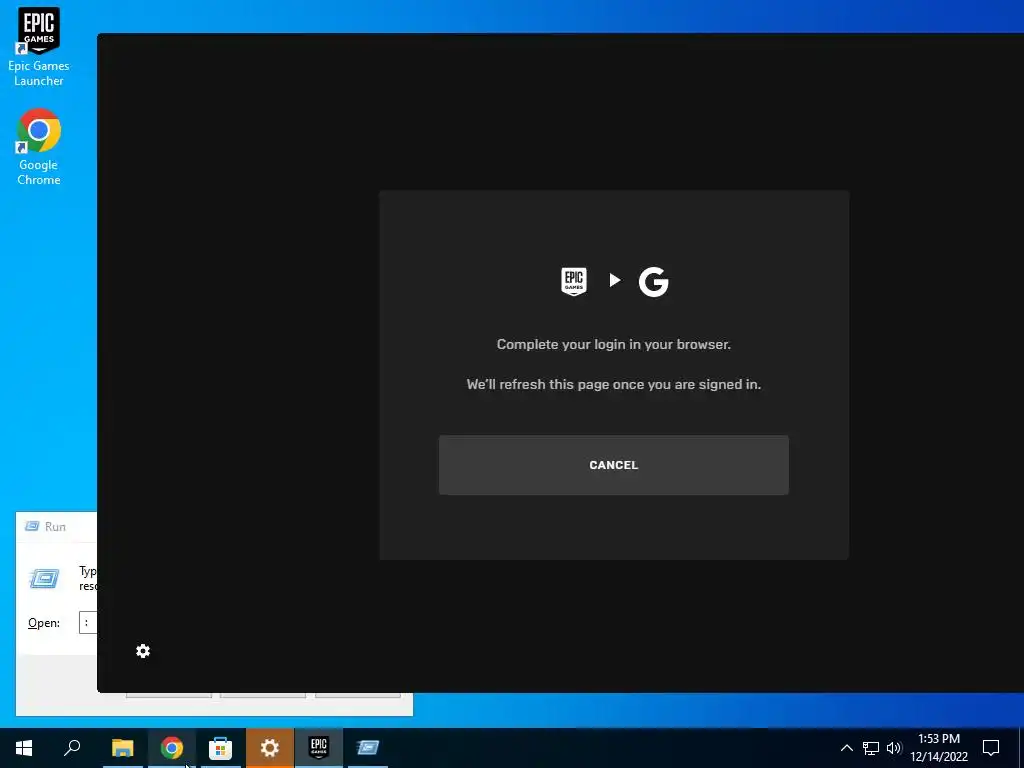Click the CANCEL button in login dialog
The image size is (1024, 768).
coord(613,465)
